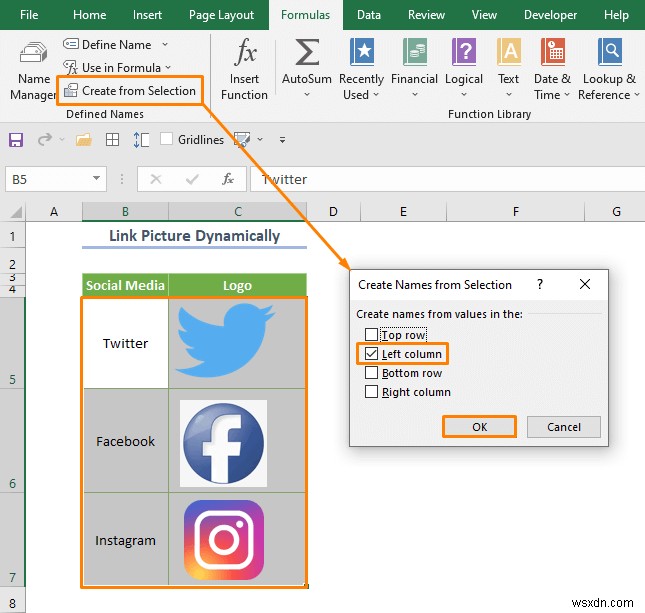
Task: Open Customize Quick Access Toolbar dropdown
Action: pos(282,140)
